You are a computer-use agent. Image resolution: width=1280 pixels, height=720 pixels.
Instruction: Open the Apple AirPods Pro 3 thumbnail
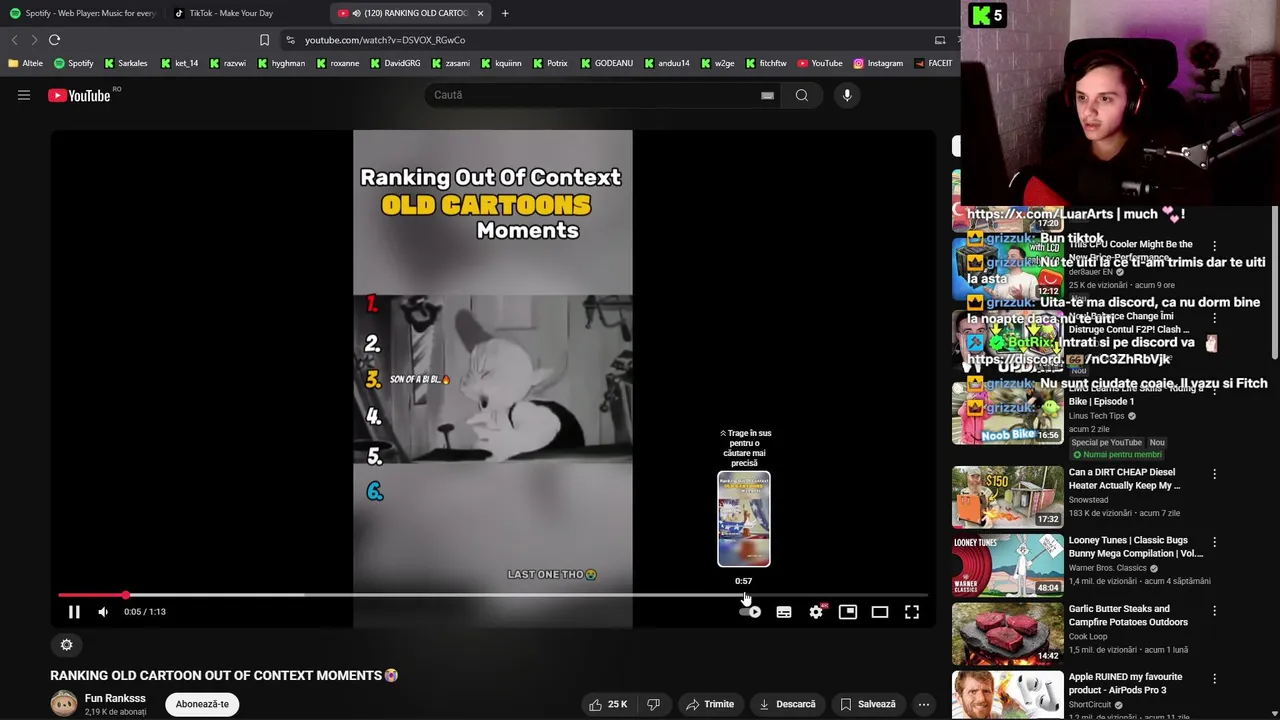click(1007, 695)
